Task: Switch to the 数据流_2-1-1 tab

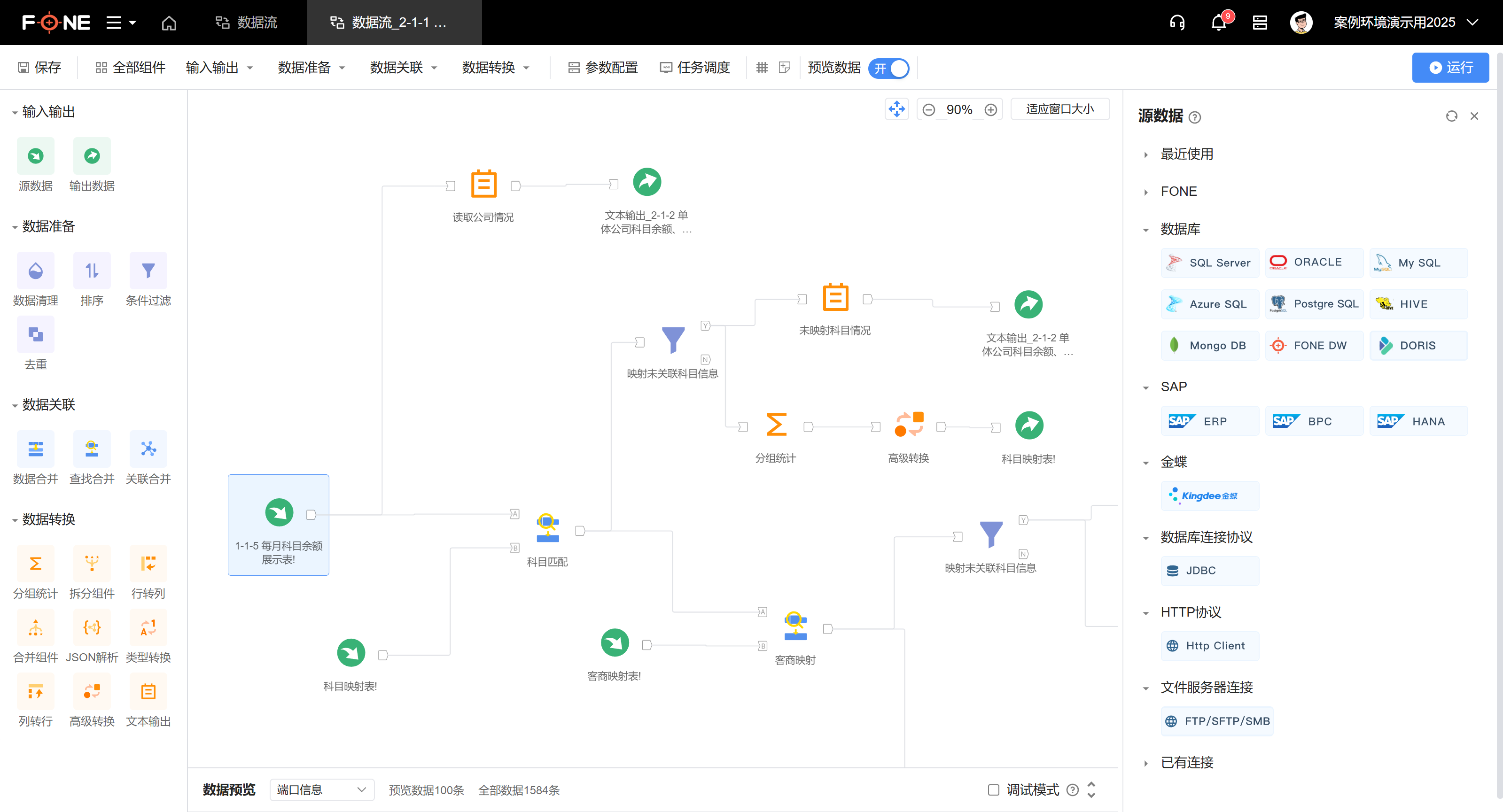Action: (394, 23)
